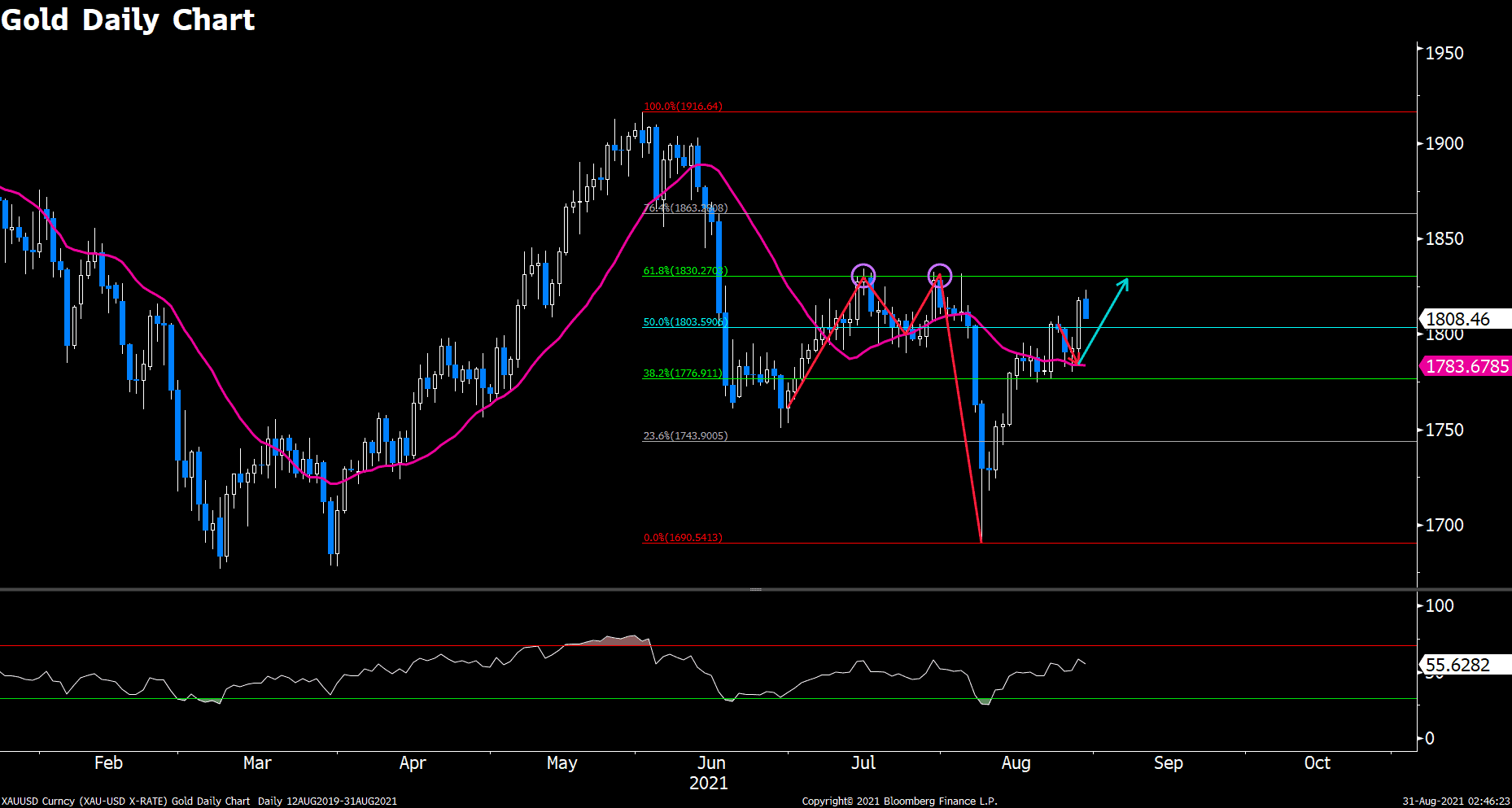
Task: Click the 38.2%(1776.911) Fibonacci label
Action: tap(683, 373)
